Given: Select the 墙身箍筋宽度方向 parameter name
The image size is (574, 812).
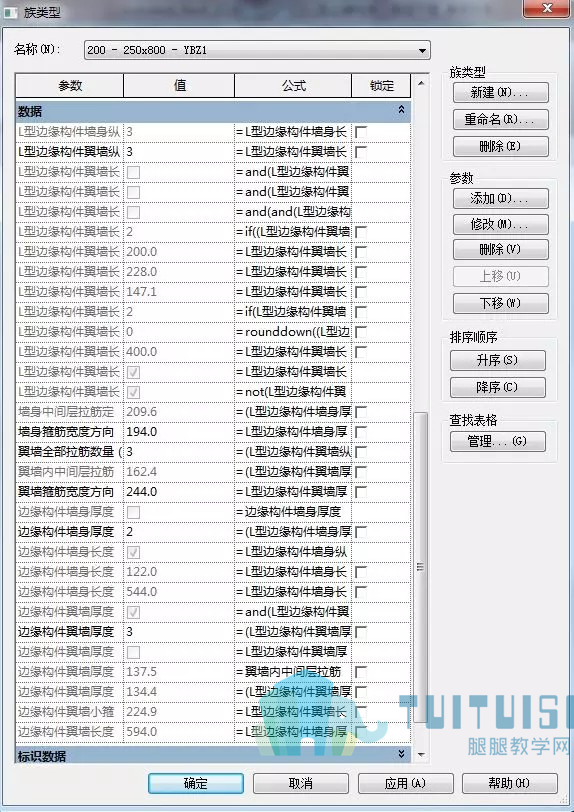Looking at the screenshot, I should 69,432.
